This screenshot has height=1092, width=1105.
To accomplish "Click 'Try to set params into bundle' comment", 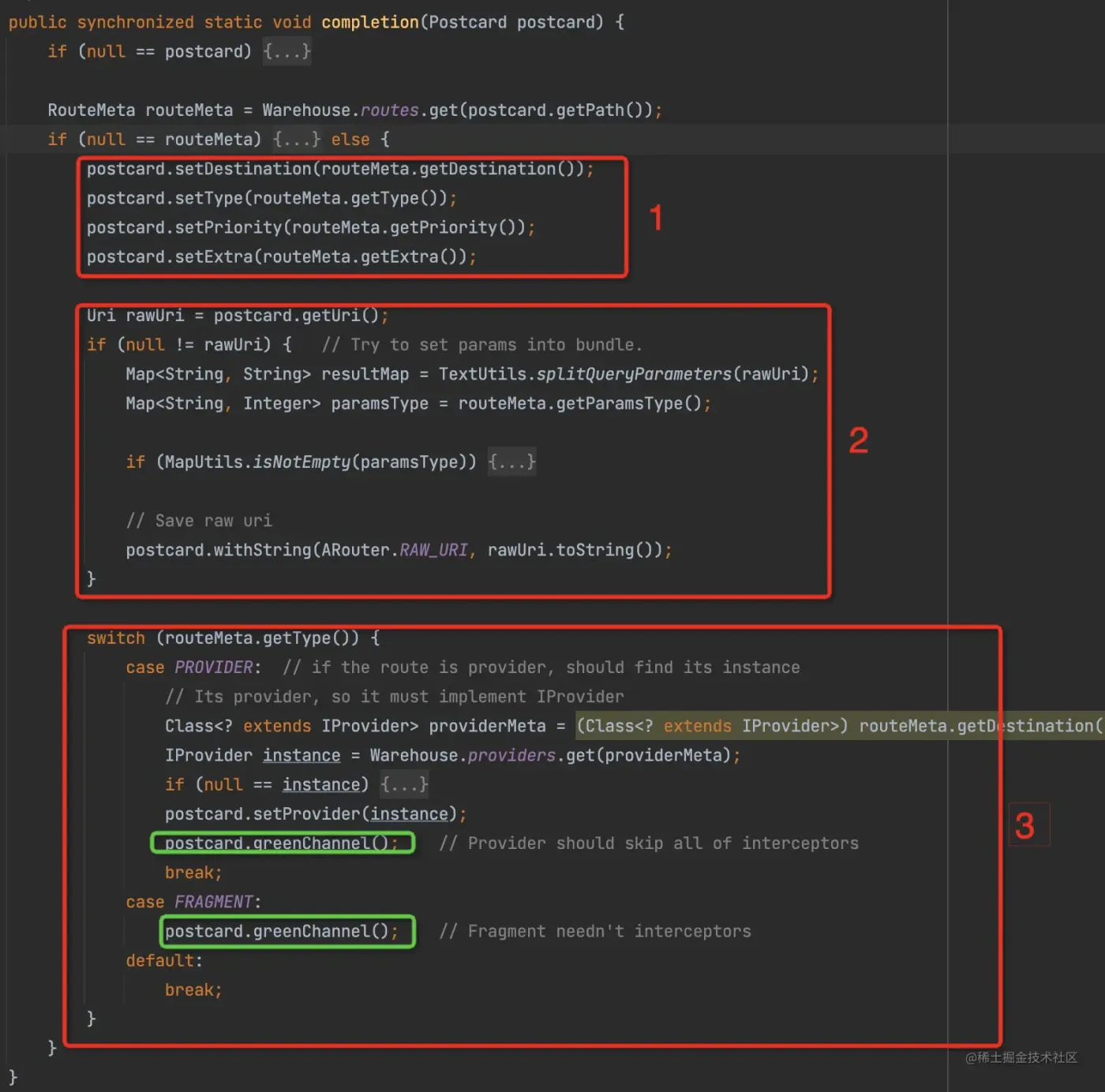I will tap(482, 345).
